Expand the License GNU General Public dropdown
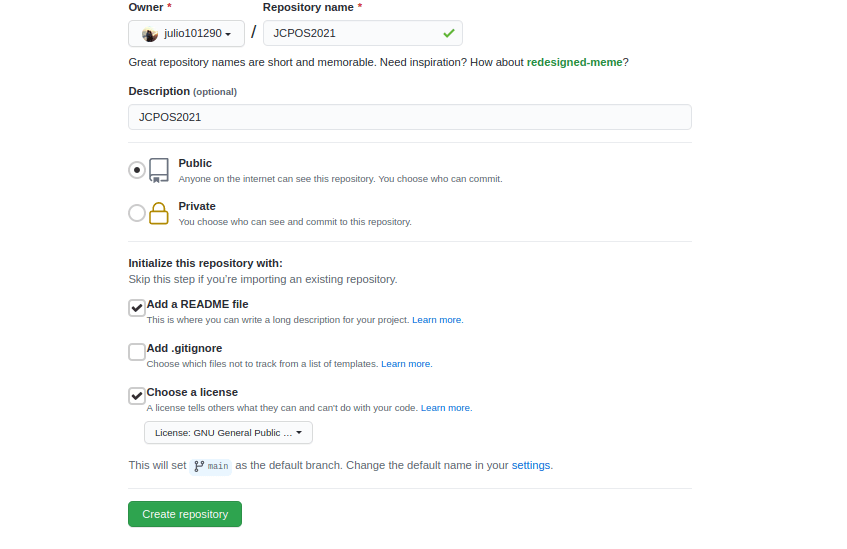This screenshot has height=549, width=847. (x=228, y=433)
